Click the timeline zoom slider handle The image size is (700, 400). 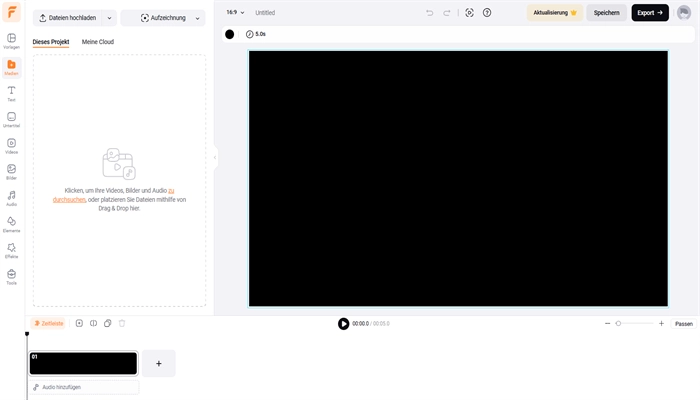click(x=618, y=323)
